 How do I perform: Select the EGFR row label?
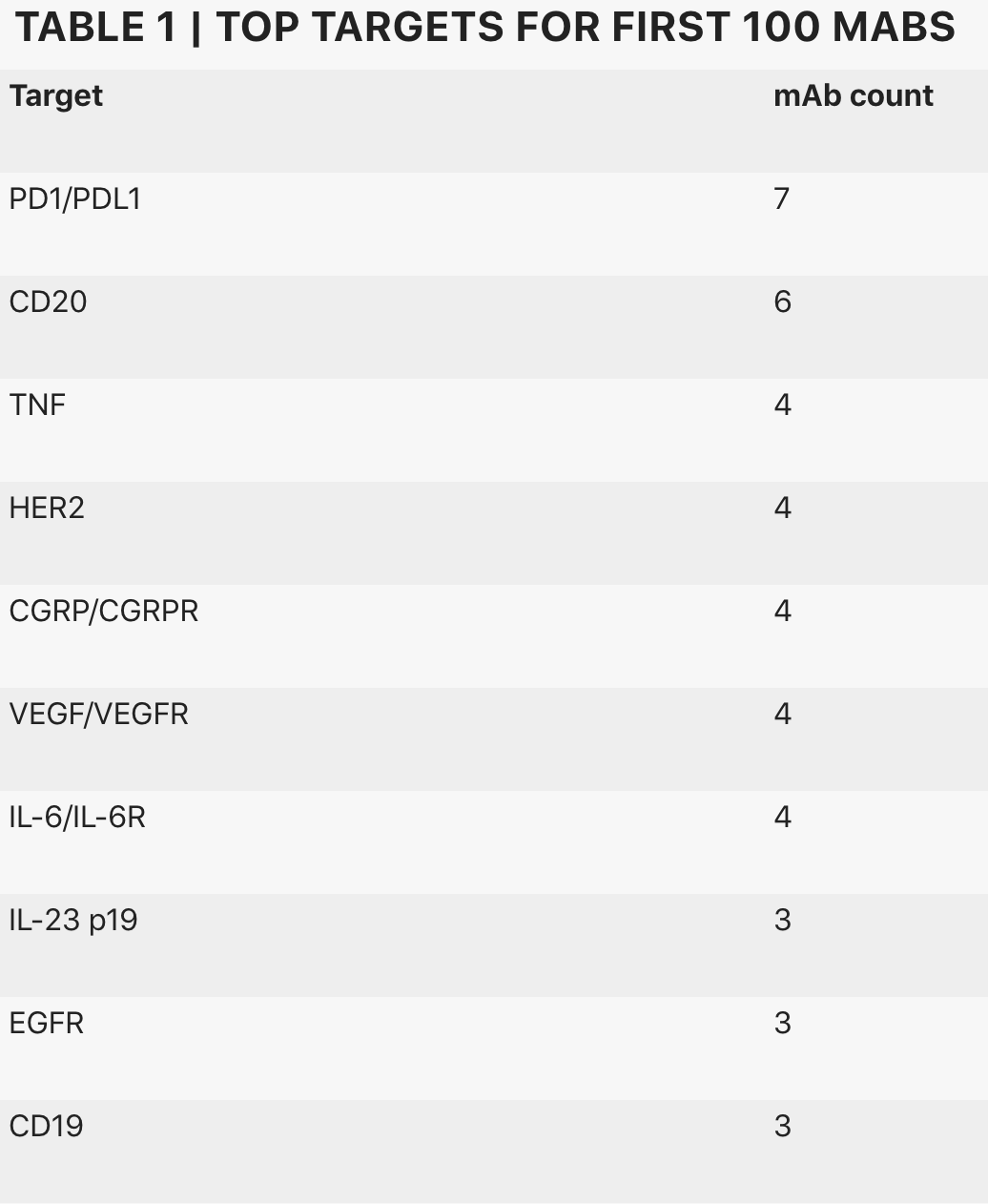[47, 1023]
